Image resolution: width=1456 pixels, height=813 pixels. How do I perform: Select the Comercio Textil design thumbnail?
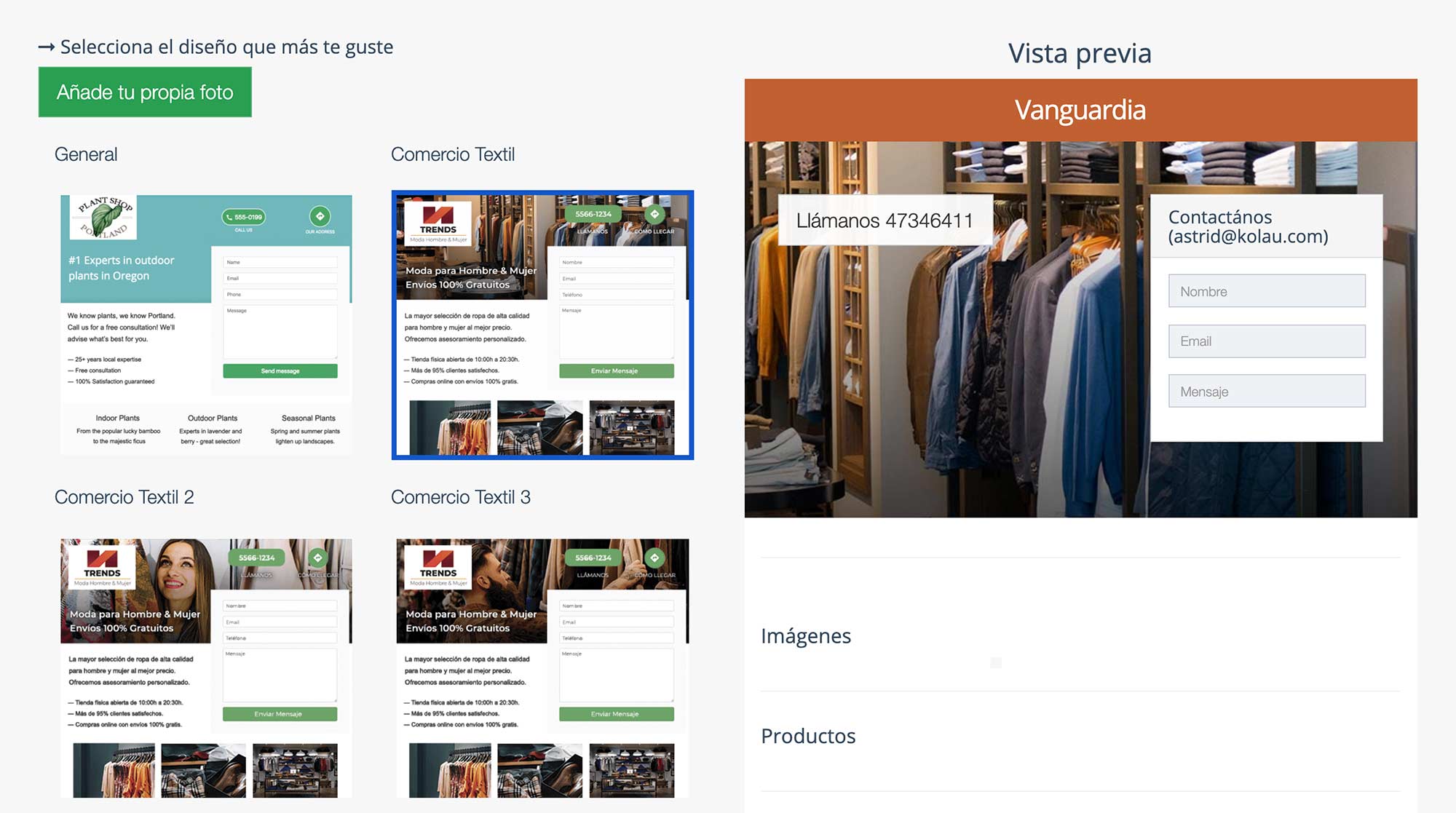pos(542,325)
